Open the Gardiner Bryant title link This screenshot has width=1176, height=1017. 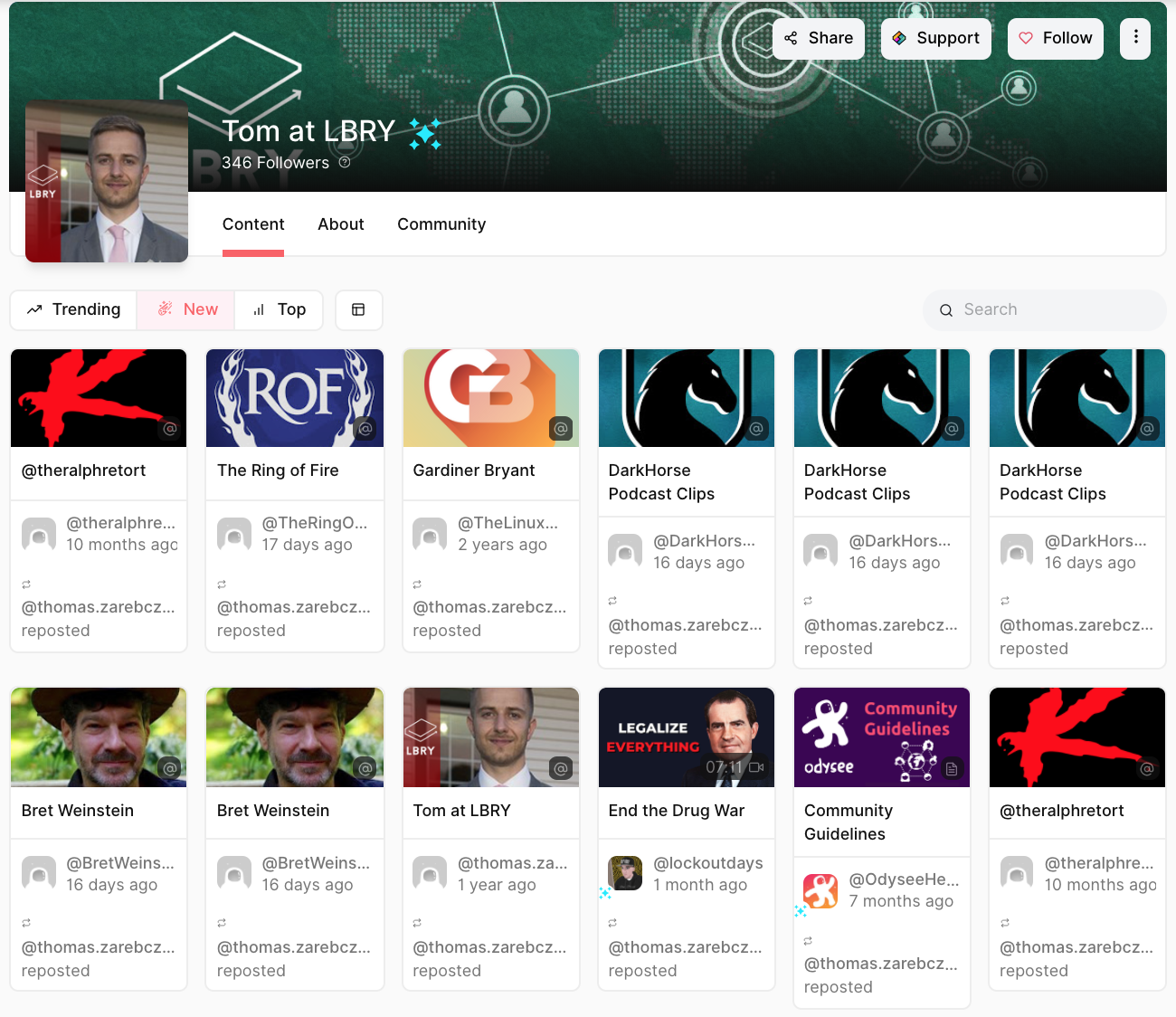coord(474,470)
